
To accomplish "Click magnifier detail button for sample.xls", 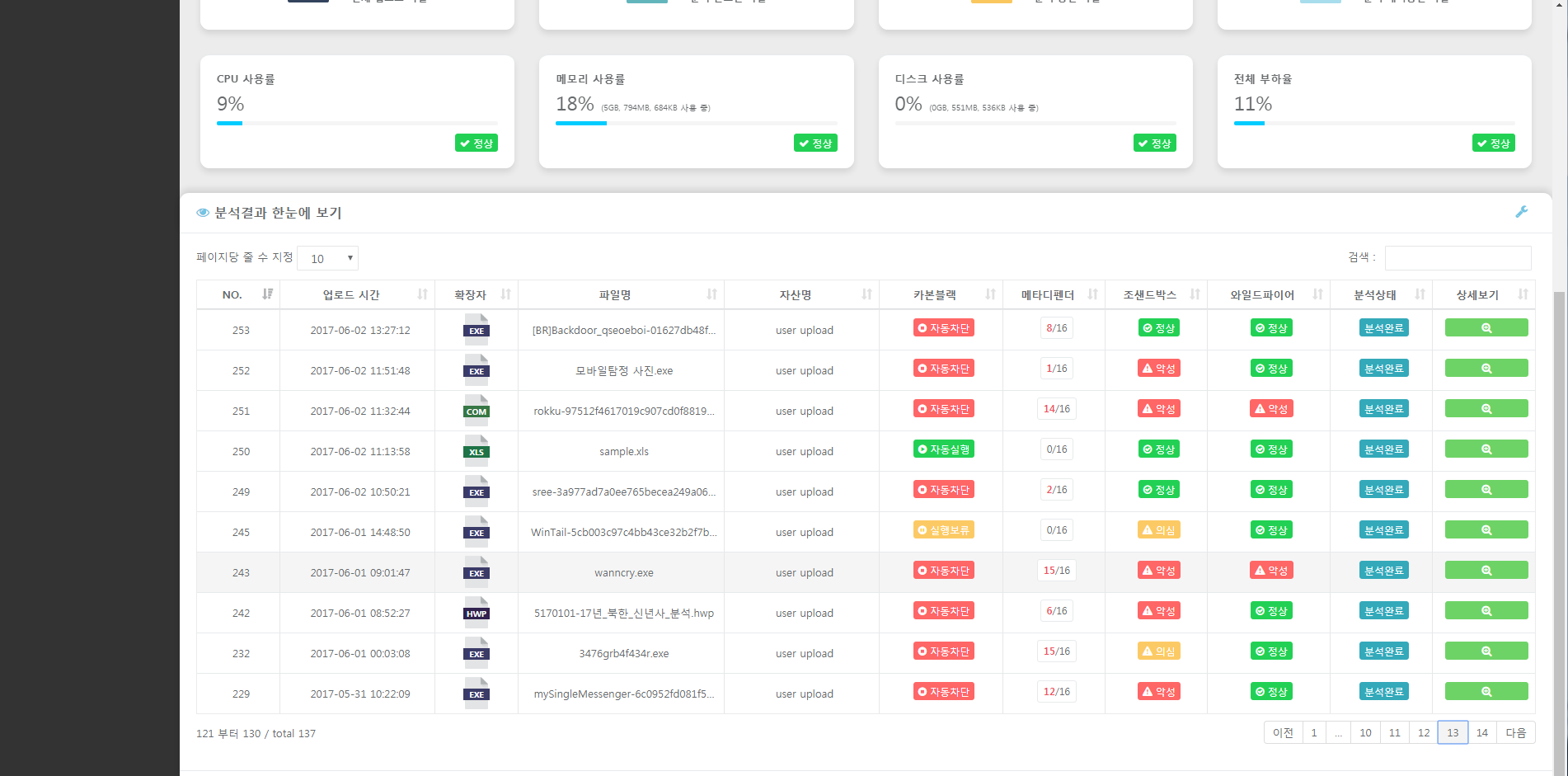I will pyautogui.click(x=1486, y=449).
